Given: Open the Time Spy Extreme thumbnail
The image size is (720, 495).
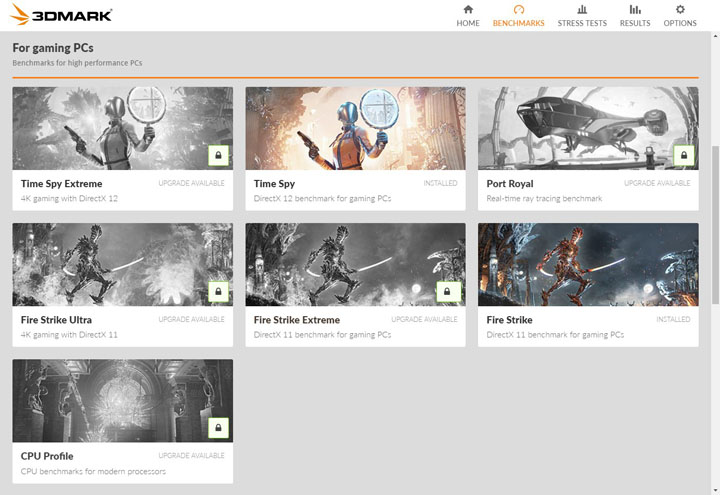Looking at the screenshot, I should pos(123,128).
